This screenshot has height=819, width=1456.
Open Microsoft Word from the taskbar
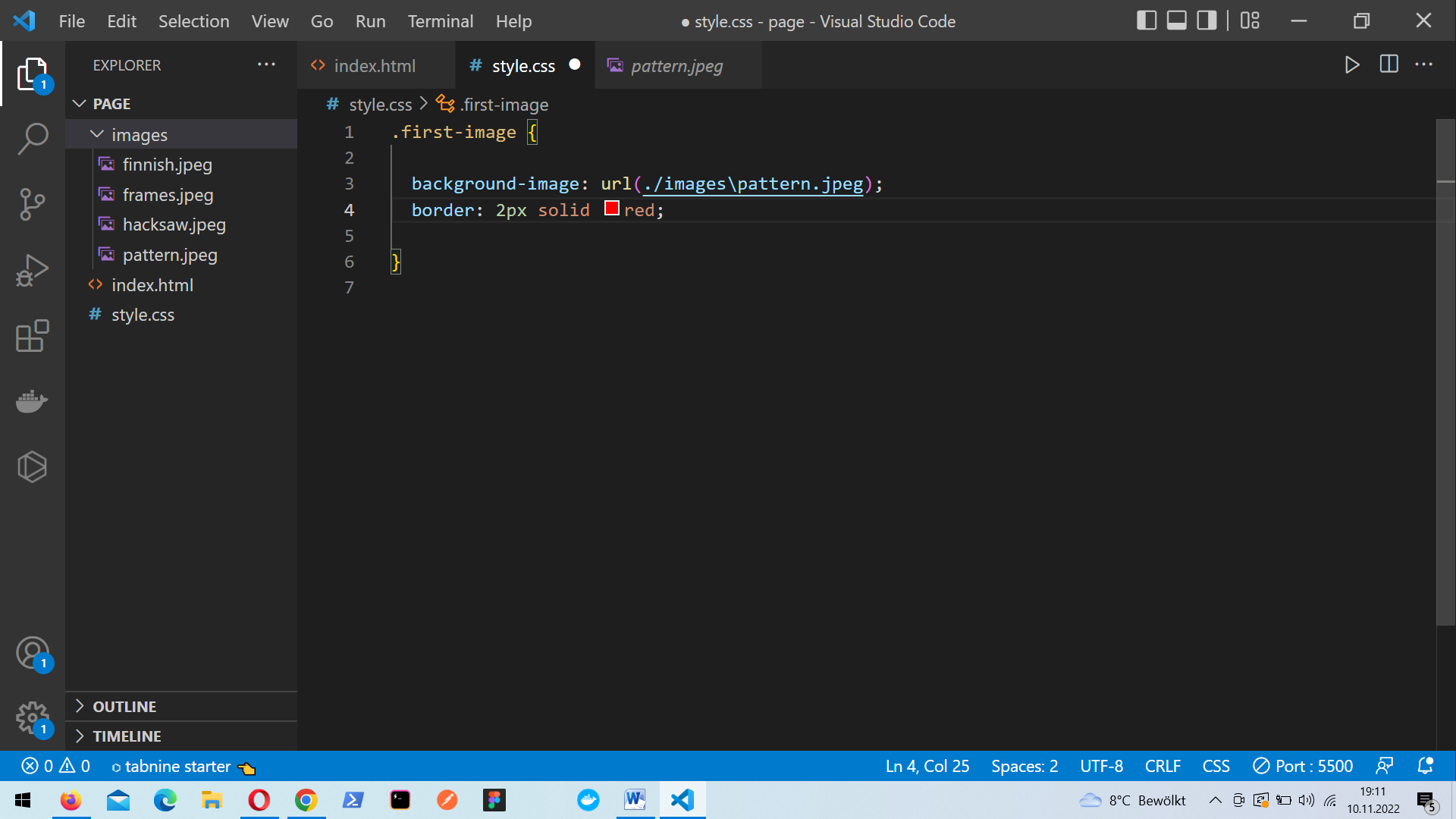point(635,800)
